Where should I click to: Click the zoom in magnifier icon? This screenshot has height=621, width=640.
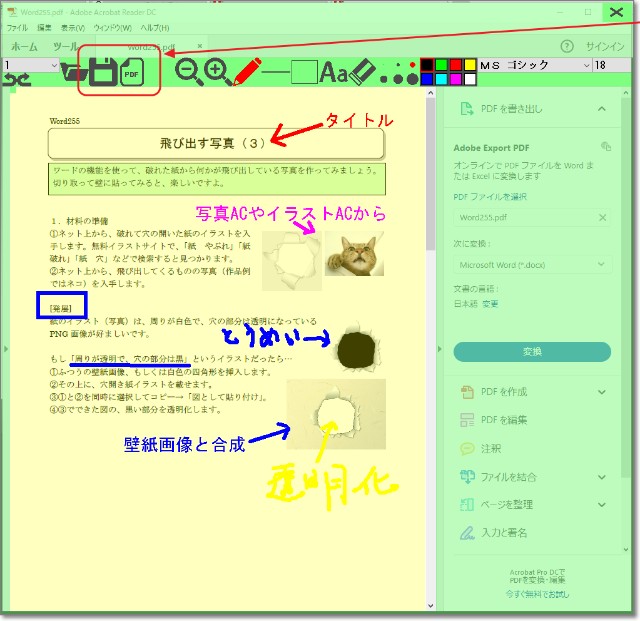click(216, 71)
